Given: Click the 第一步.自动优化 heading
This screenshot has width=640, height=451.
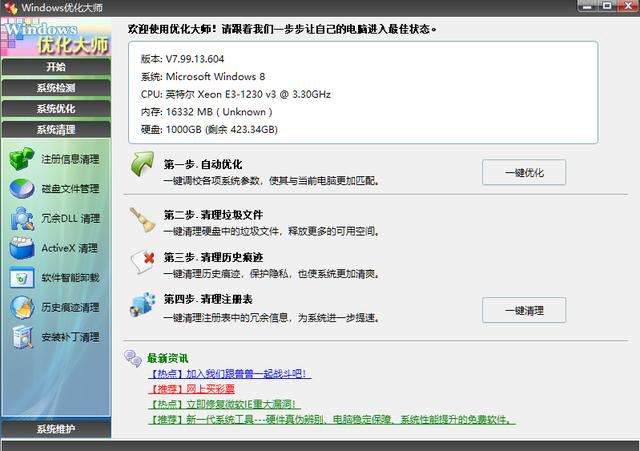Looking at the screenshot, I should [x=203, y=164].
